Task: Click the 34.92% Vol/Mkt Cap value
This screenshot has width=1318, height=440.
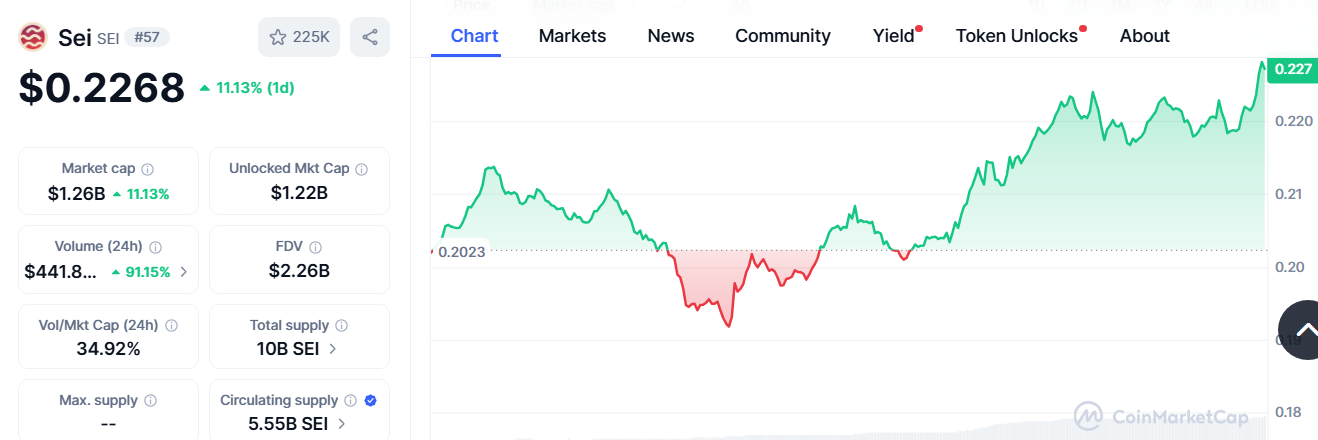Action: click(x=108, y=349)
